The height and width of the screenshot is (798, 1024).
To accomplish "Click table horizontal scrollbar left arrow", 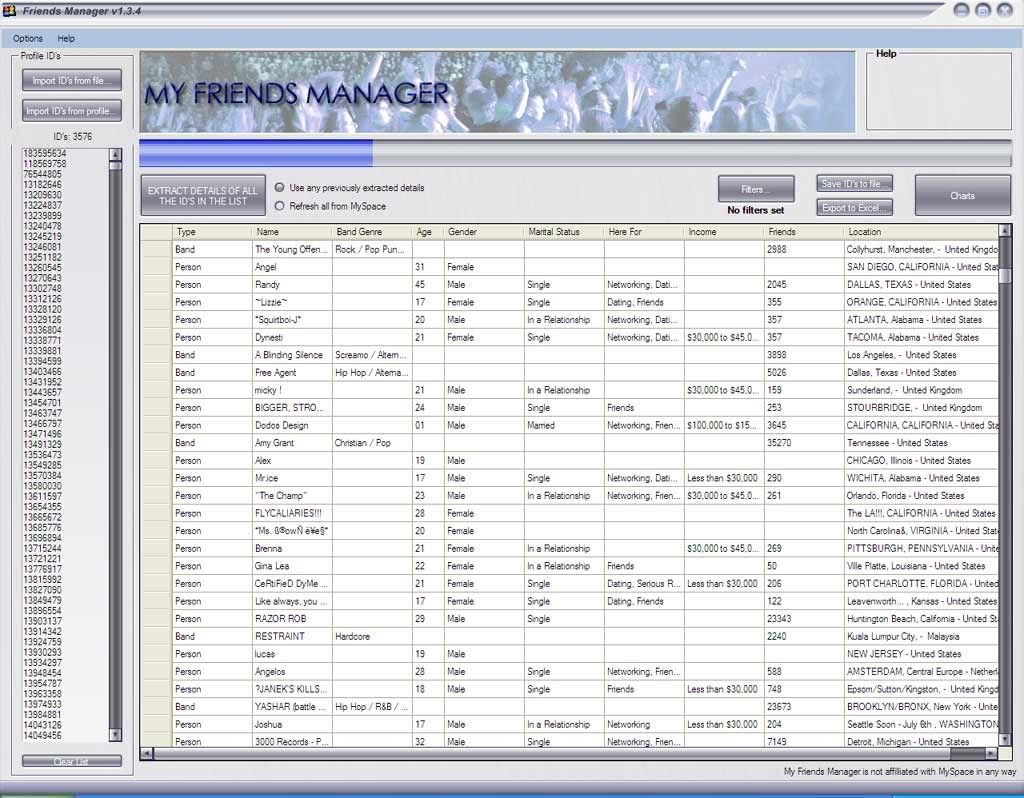I will click(147, 754).
